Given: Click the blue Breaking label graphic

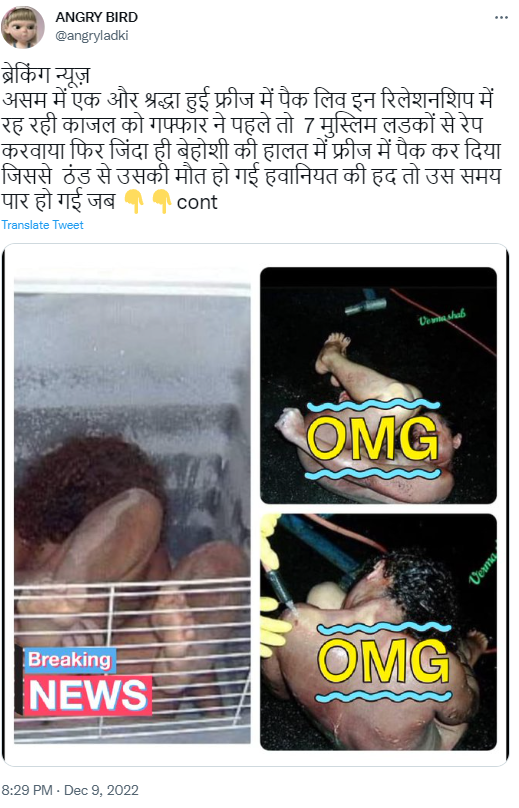Looking at the screenshot, I should [70, 660].
